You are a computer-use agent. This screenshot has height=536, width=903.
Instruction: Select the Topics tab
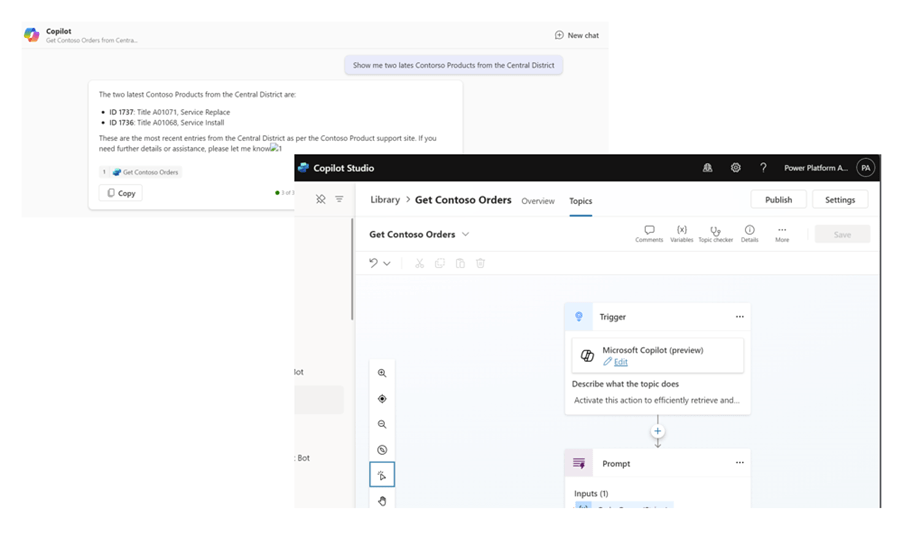(x=580, y=201)
